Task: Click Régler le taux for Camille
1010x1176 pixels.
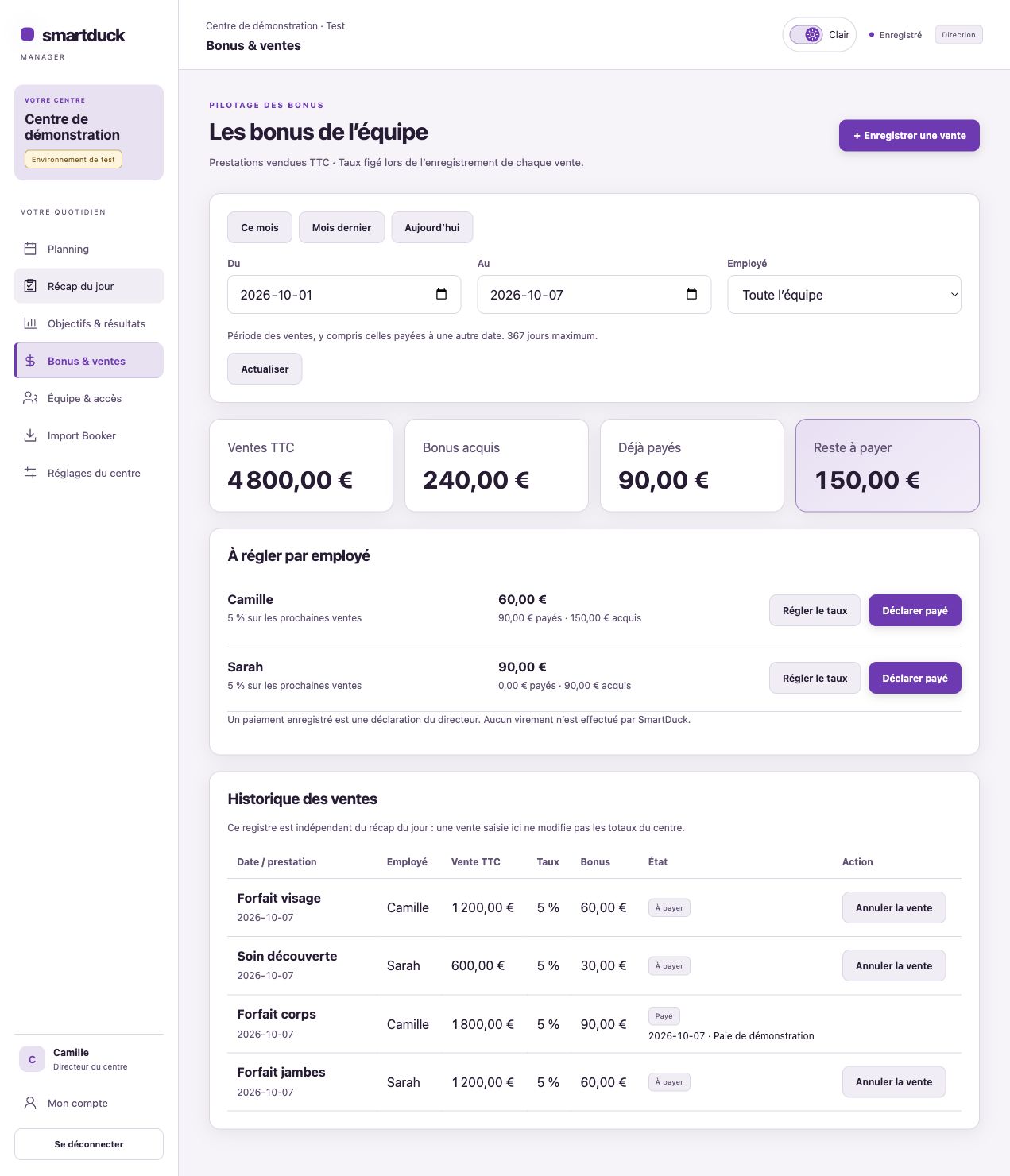Action: click(x=815, y=610)
